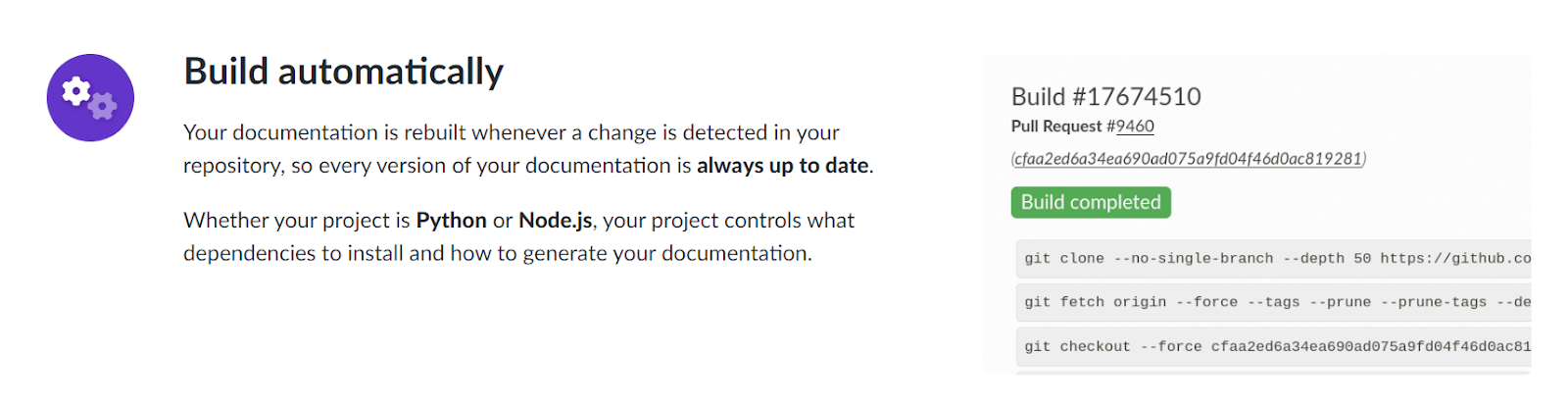
Task: Open the cfaa2ed6 commit hash link
Action: coord(1188,159)
